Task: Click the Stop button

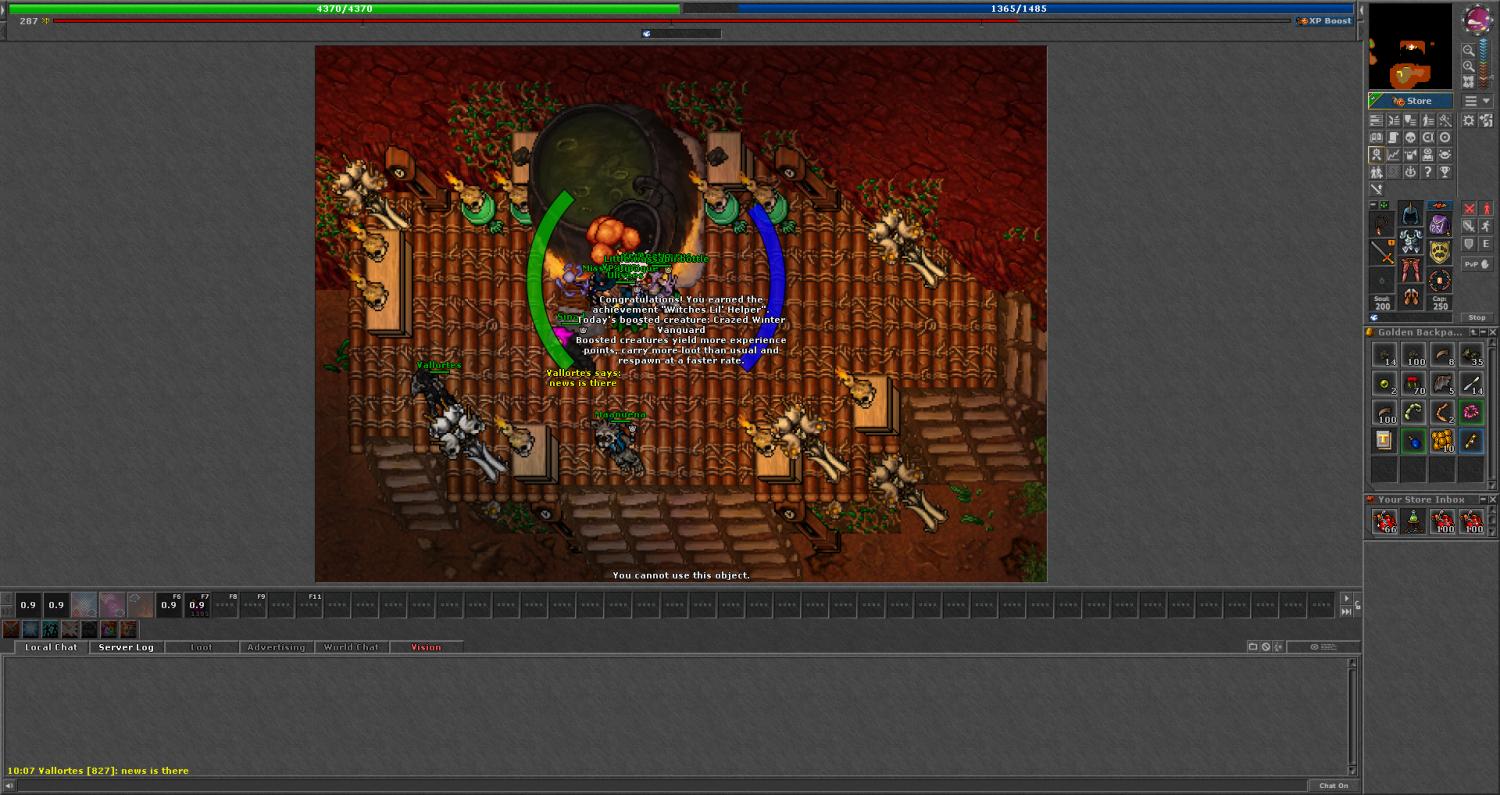Action: pos(1477,318)
